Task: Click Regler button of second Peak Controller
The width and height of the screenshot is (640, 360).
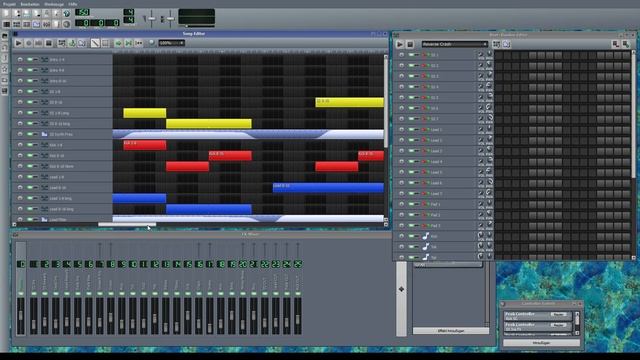Action: point(558,325)
